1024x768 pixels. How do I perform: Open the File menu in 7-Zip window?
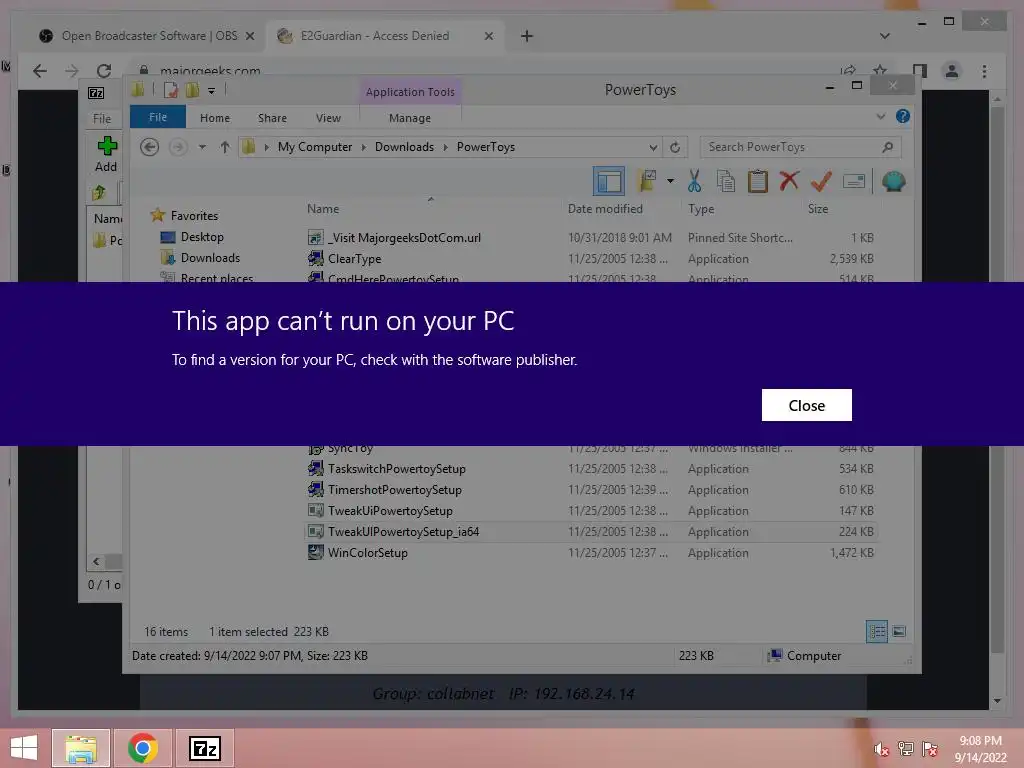(x=102, y=119)
